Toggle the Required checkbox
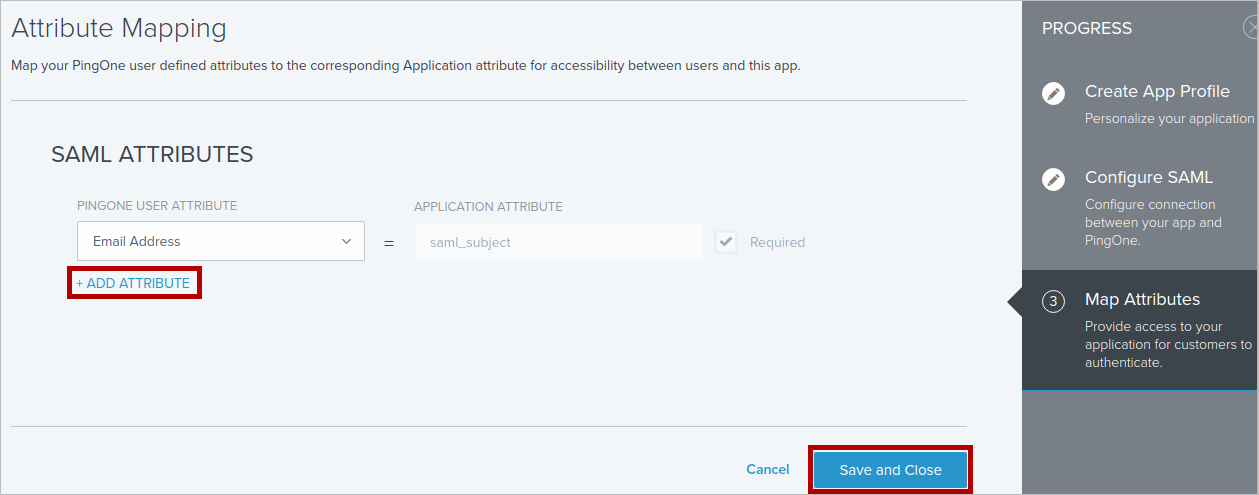Viewport: 1259px width, 495px height. [726, 242]
